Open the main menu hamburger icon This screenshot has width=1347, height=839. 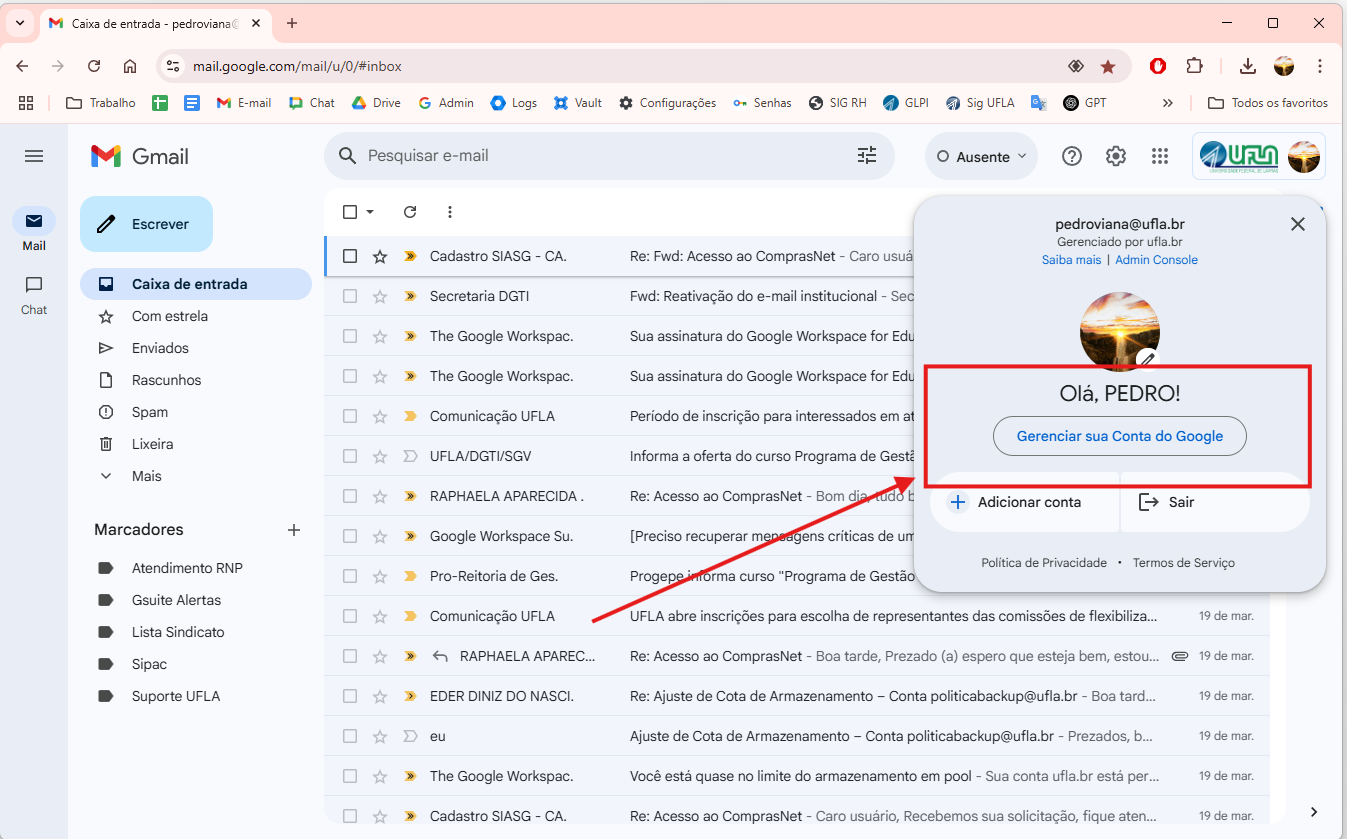coord(34,156)
